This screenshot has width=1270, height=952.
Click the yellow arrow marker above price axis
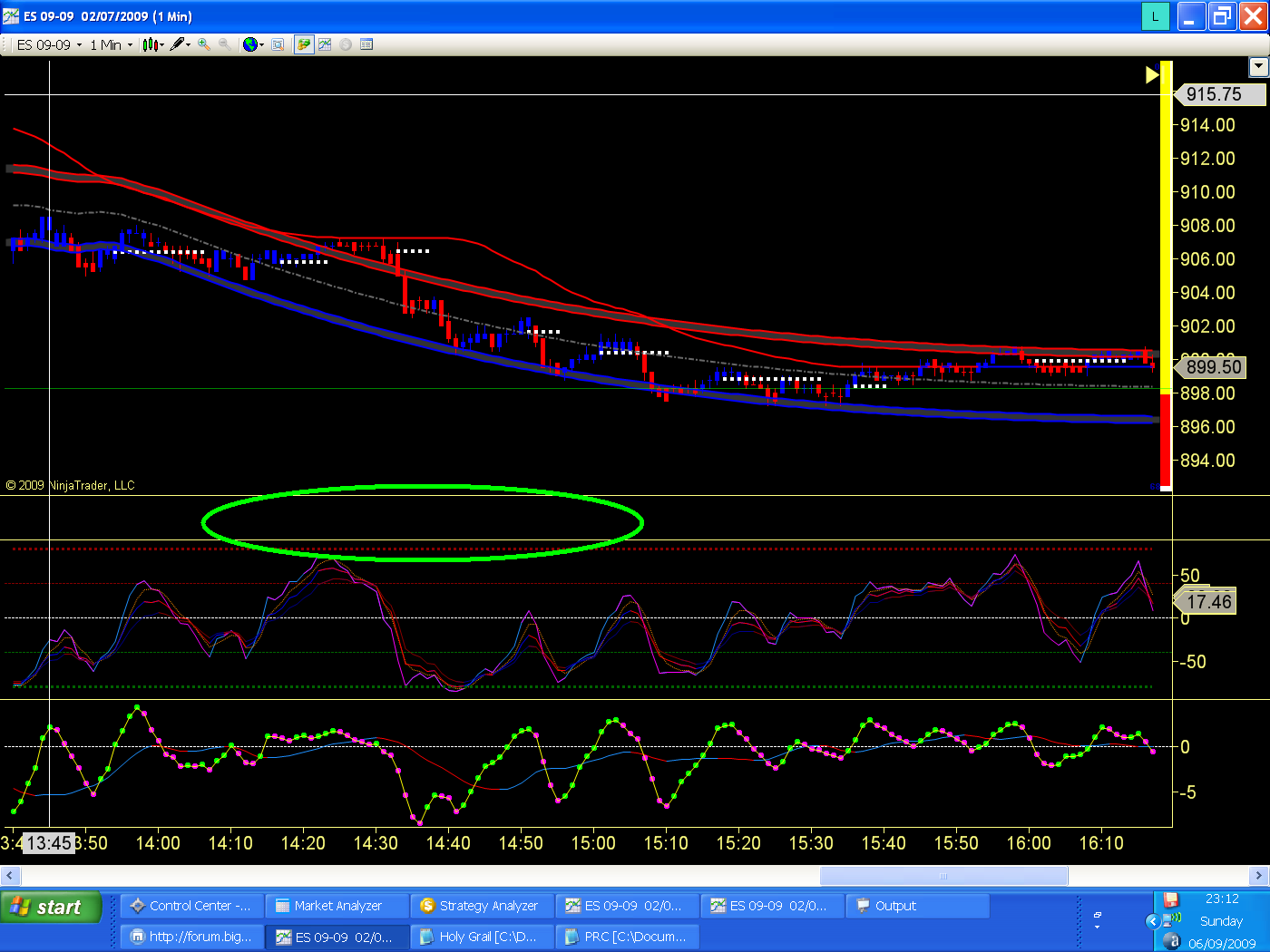pos(1152,74)
